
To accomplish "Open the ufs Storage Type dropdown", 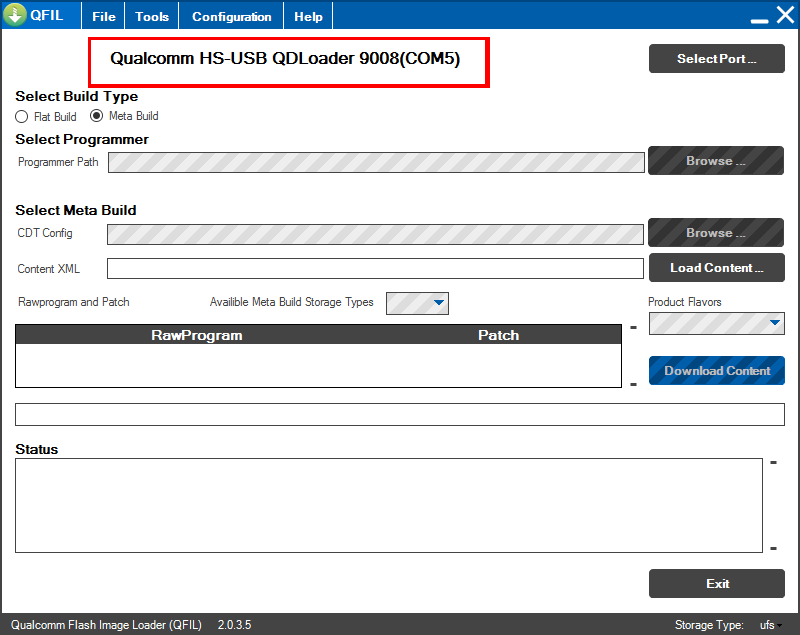I will click(770, 625).
